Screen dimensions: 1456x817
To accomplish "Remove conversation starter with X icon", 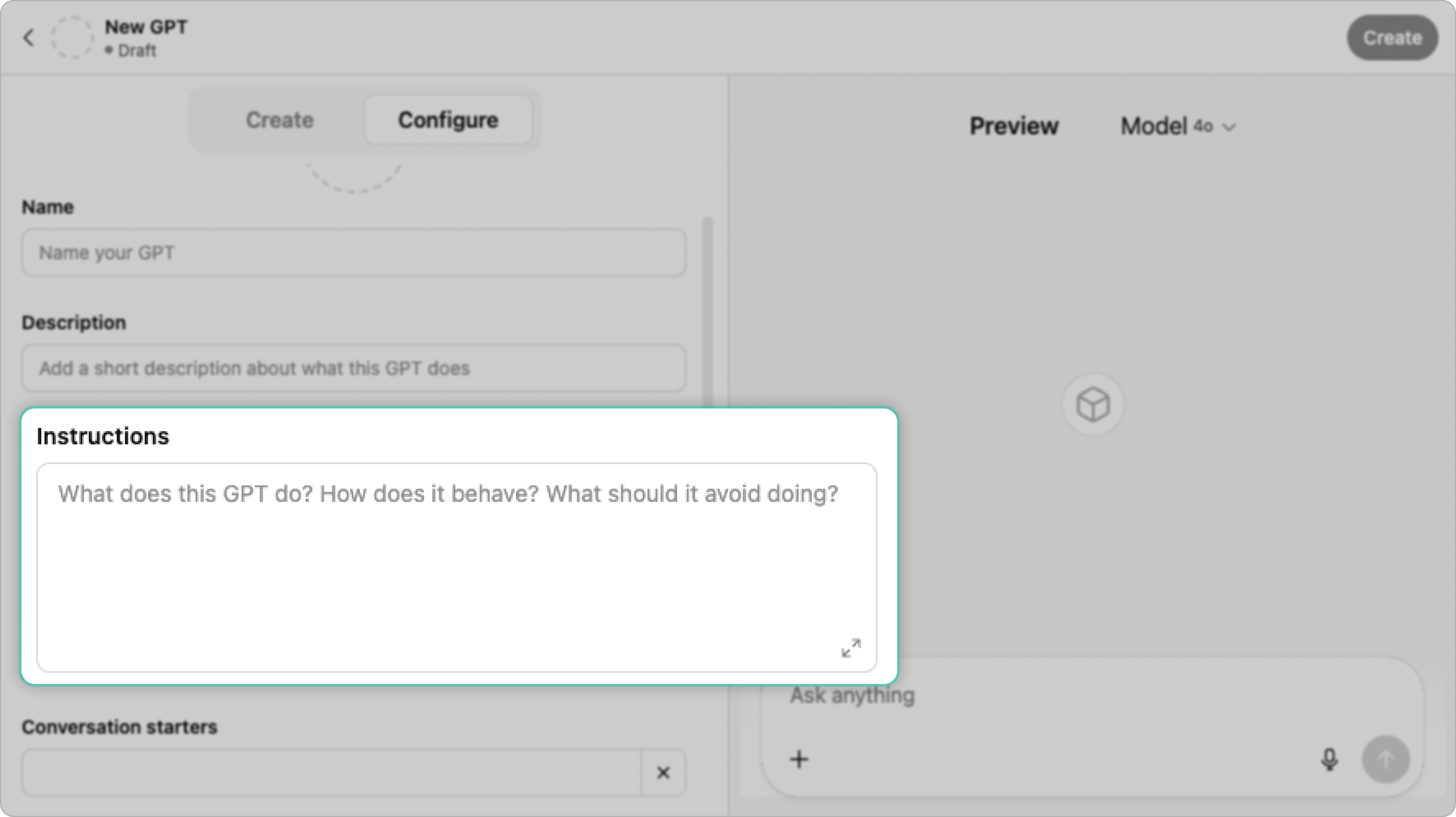I will 663,772.
